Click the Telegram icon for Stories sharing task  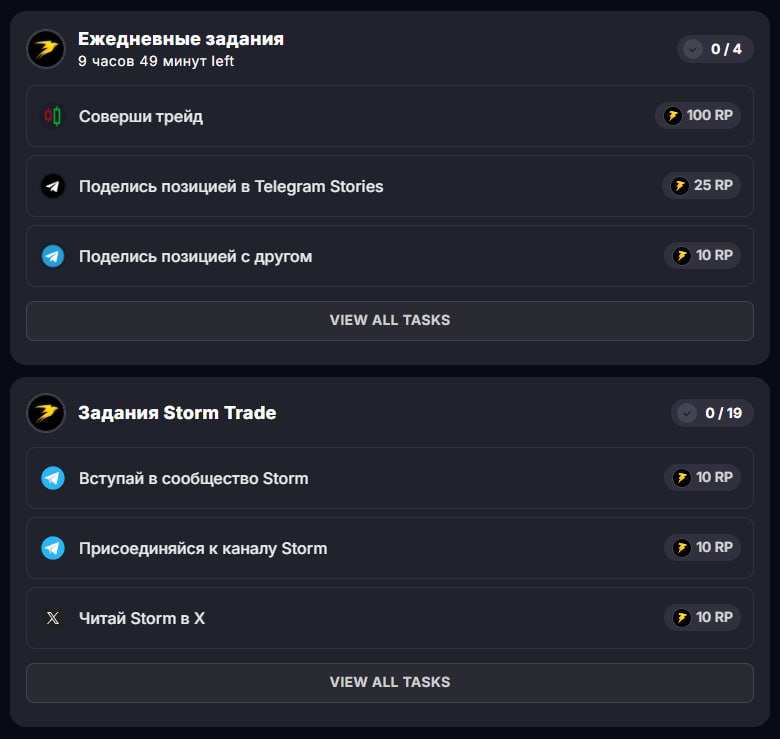click(x=53, y=186)
